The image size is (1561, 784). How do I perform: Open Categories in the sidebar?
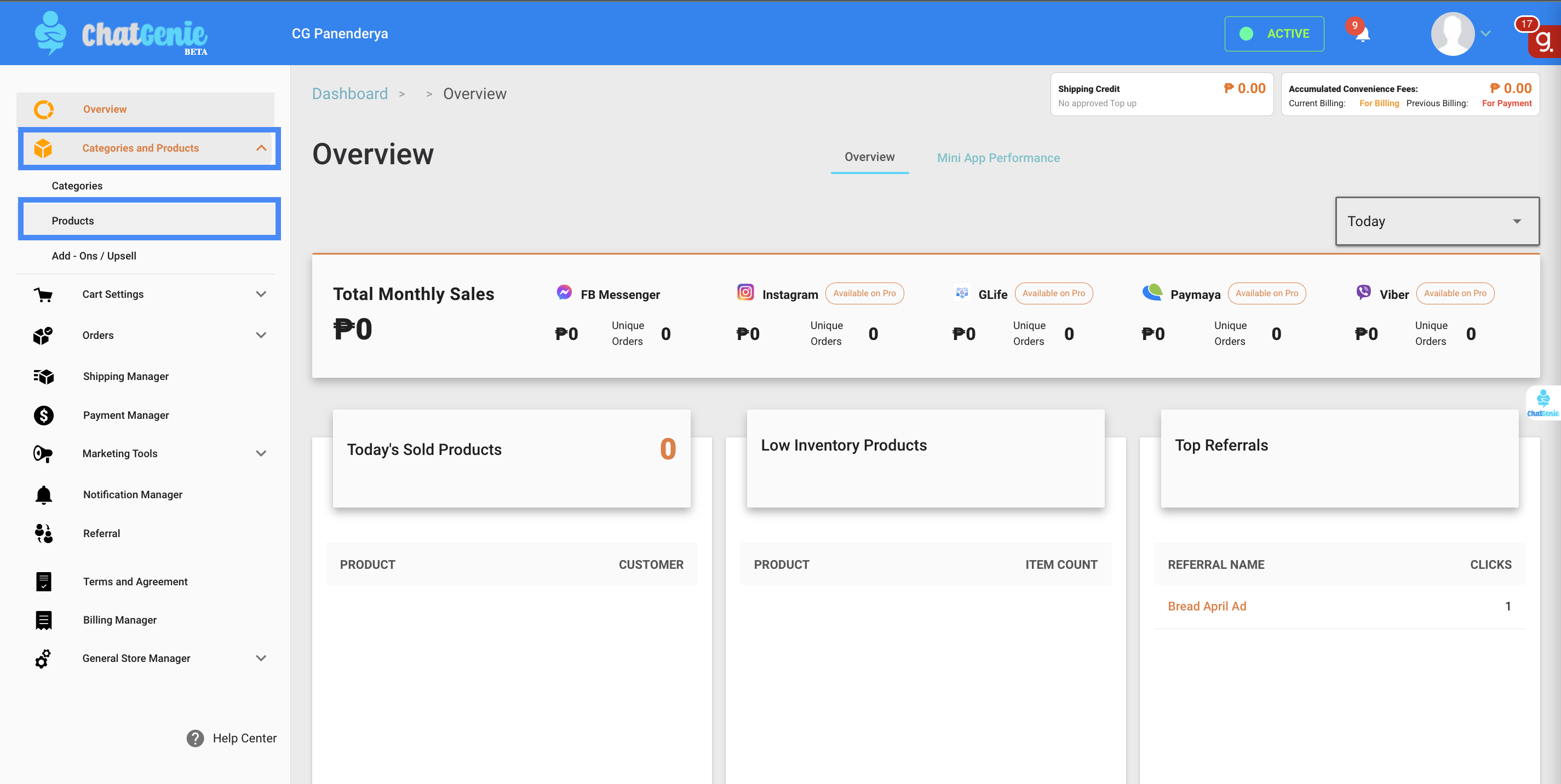coord(77,186)
